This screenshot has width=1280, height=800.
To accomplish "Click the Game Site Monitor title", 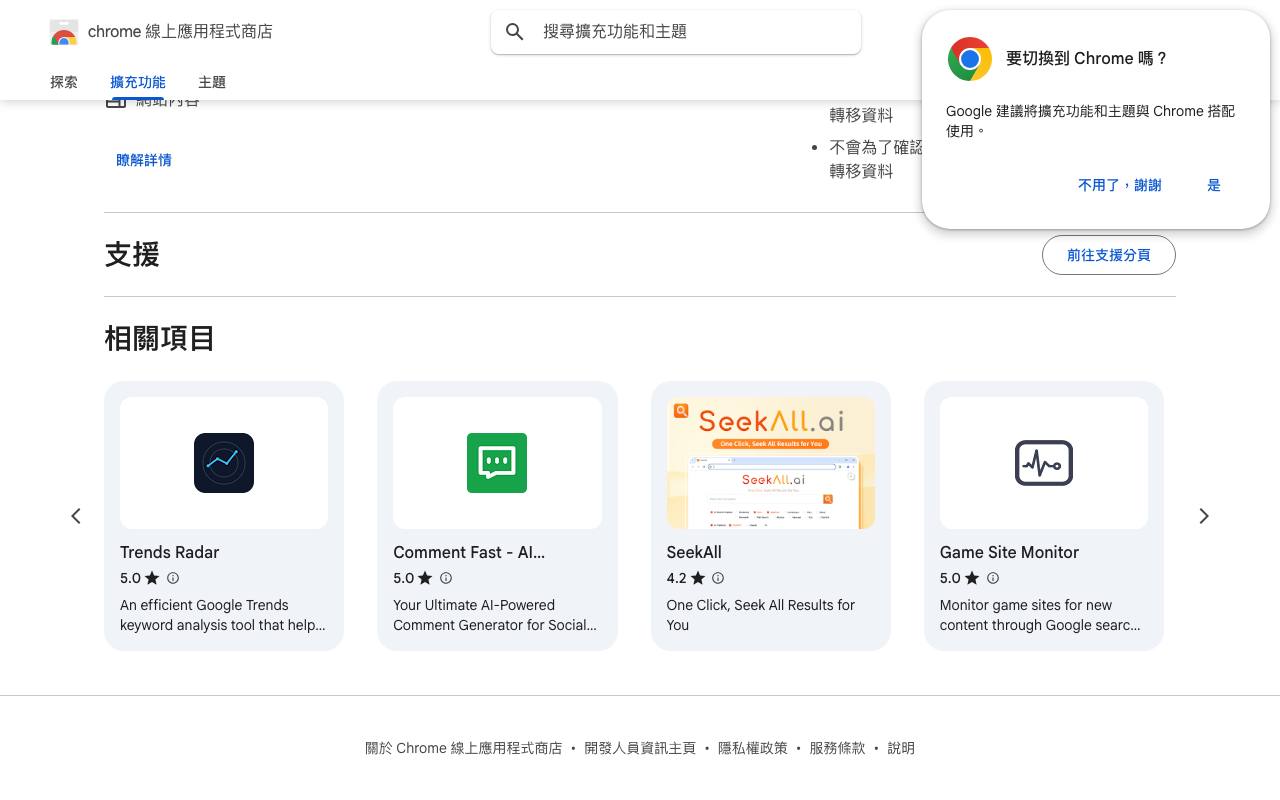I will 1009,552.
